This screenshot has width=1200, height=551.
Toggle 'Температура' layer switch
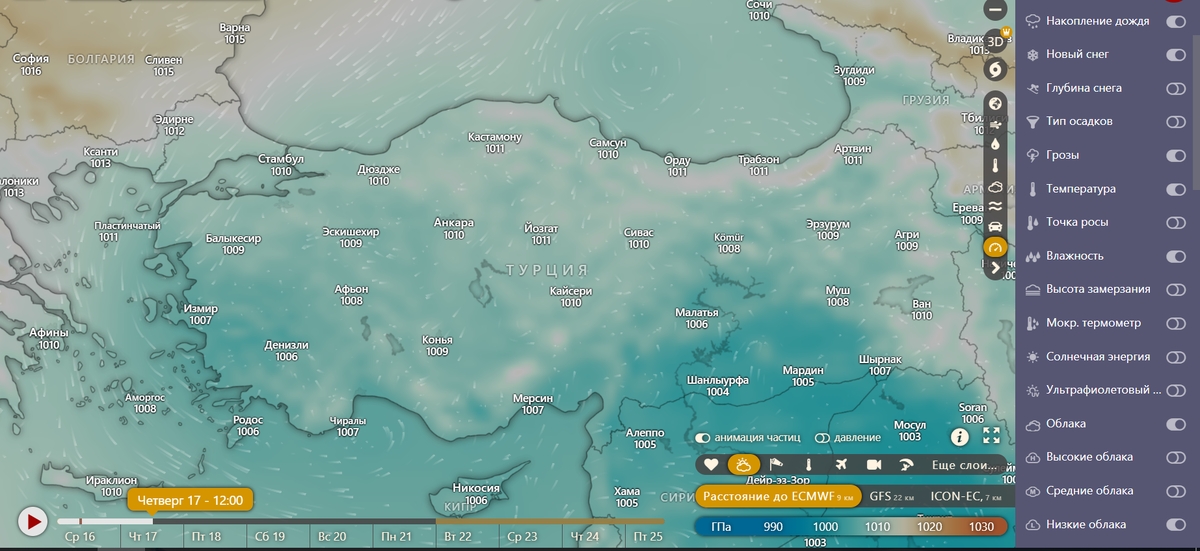1176,189
